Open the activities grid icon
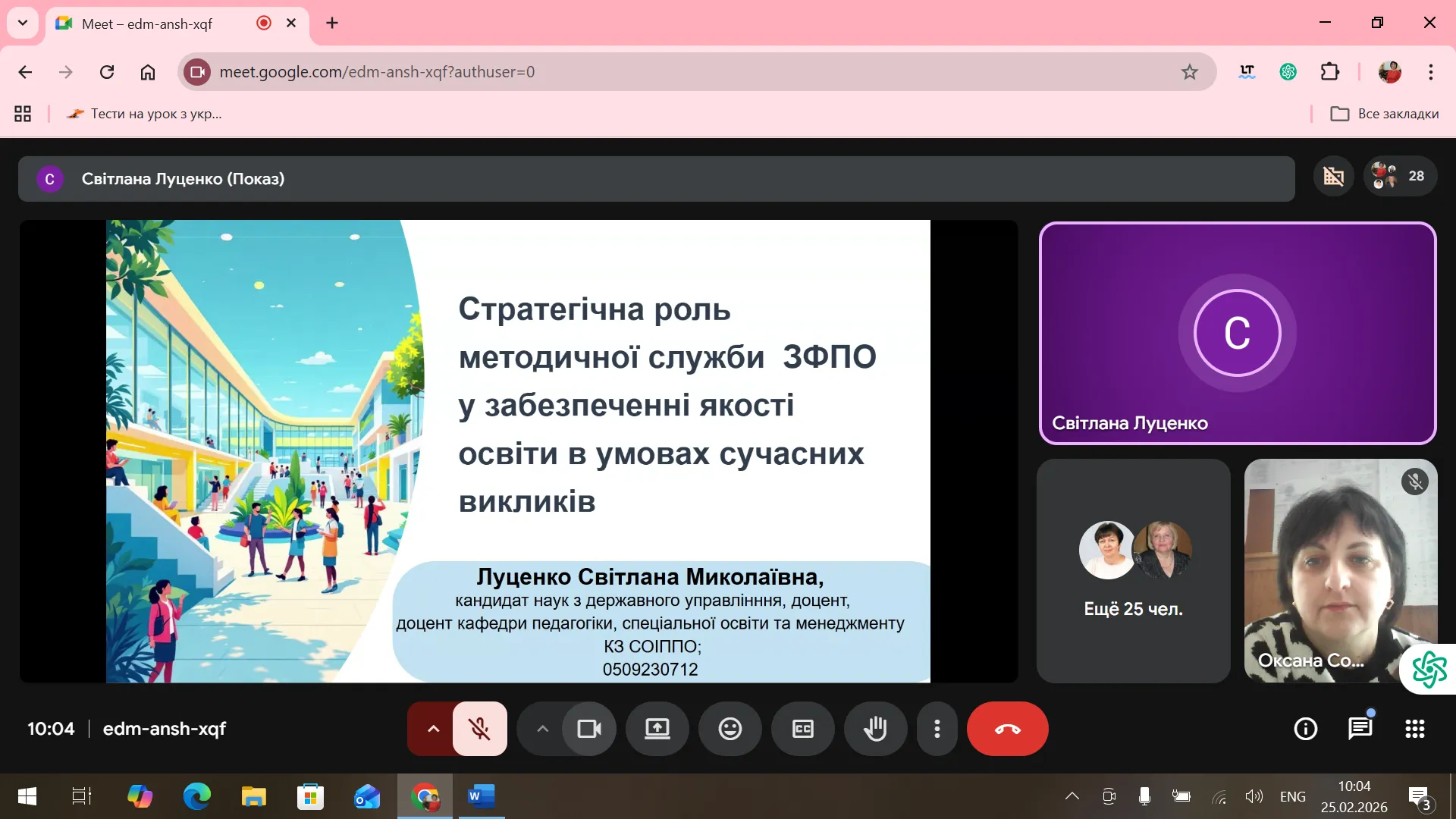1456x819 pixels. coord(1414,729)
